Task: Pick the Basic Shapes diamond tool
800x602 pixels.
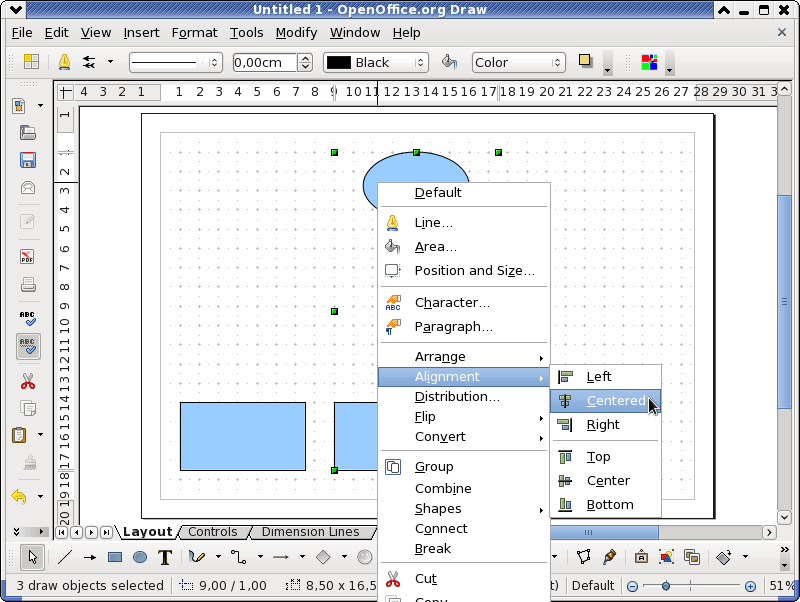Action: [323, 557]
